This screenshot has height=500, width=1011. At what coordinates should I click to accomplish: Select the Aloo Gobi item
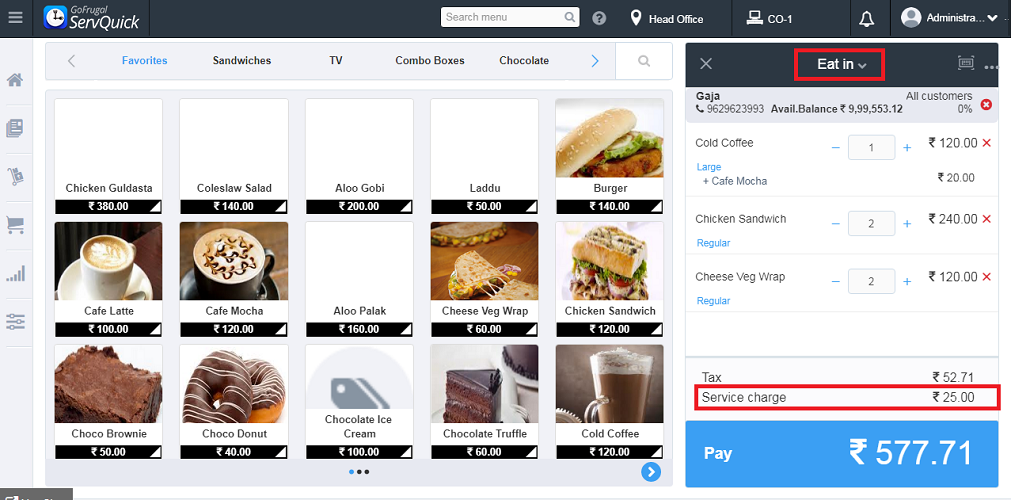click(x=359, y=155)
